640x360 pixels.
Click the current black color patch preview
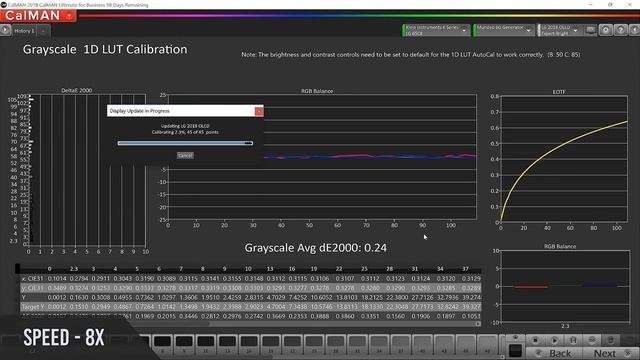click(x=515, y=351)
